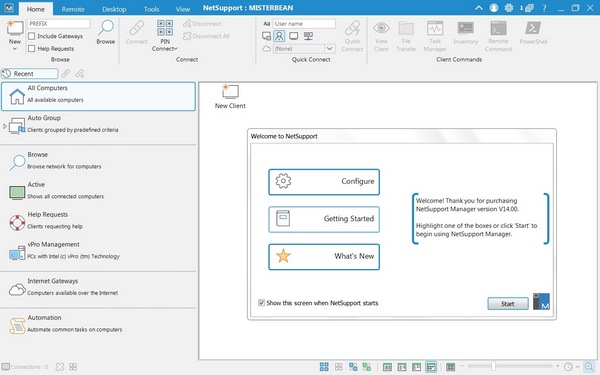
Task: Switch to large icons view in status bar
Action: (x=324, y=367)
